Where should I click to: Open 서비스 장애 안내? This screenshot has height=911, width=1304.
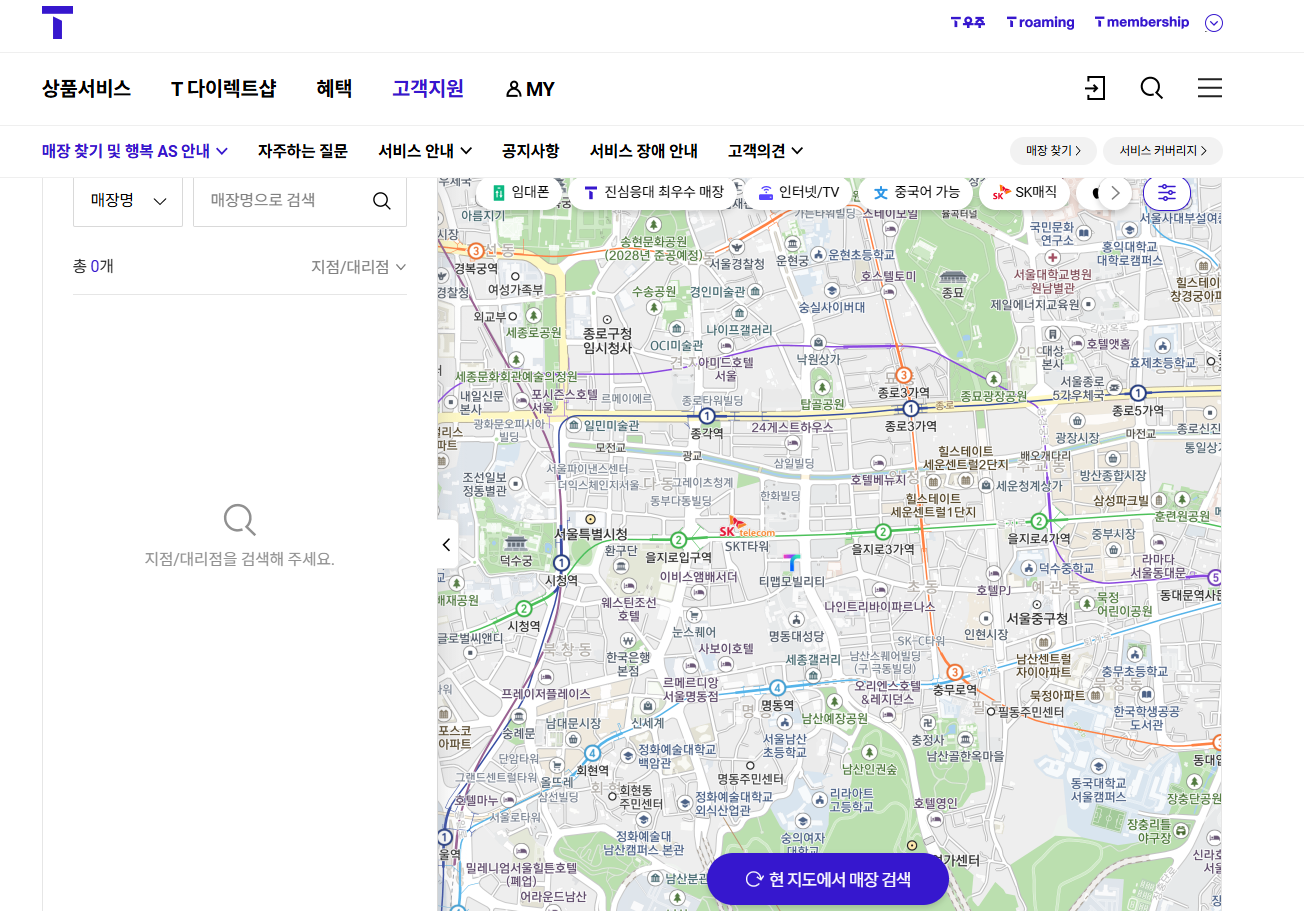tap(643, 151)
